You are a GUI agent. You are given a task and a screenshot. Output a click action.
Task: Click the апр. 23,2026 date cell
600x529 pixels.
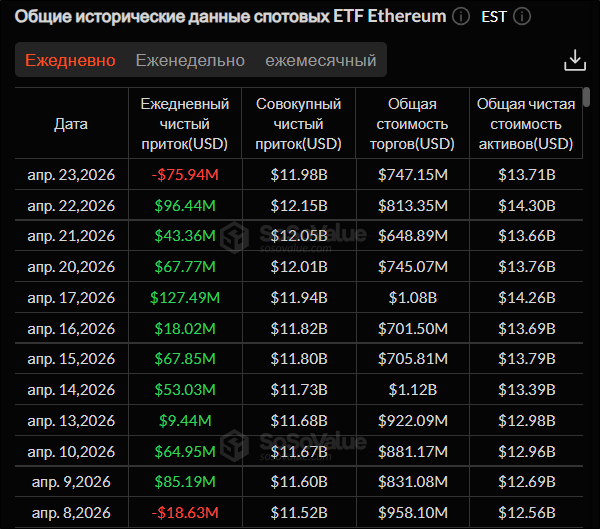click(x=71, y=175)
